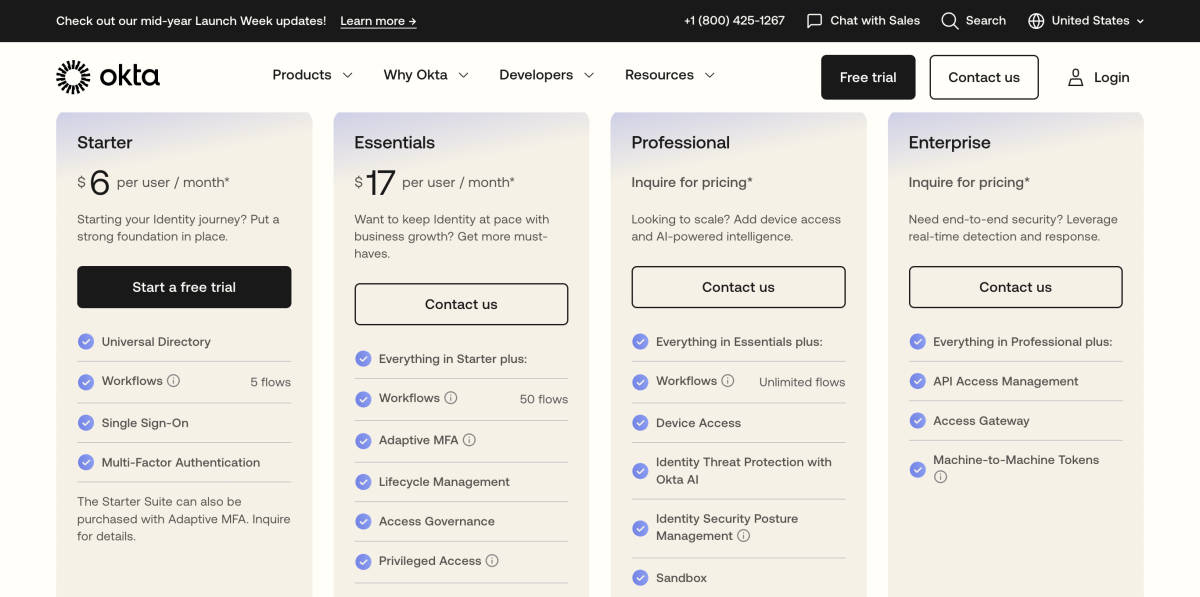Click the Free trial button

[x=868, y=77]
